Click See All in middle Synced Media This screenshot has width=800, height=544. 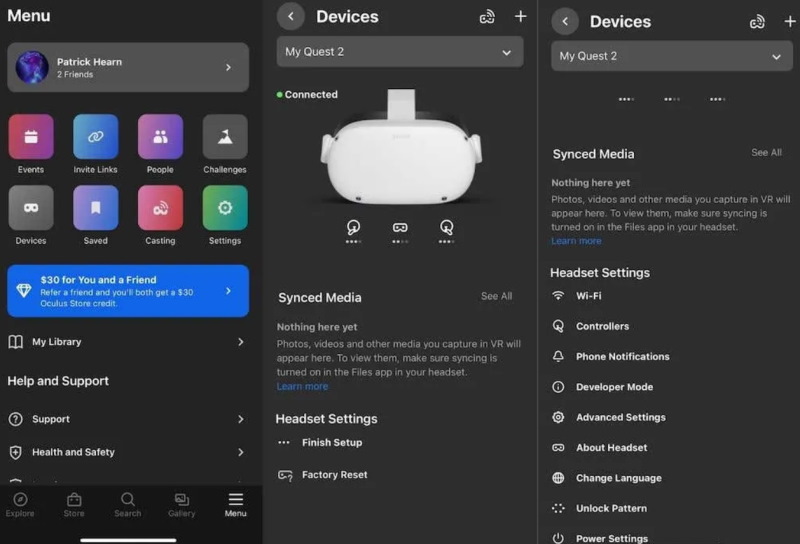[496, 296]
